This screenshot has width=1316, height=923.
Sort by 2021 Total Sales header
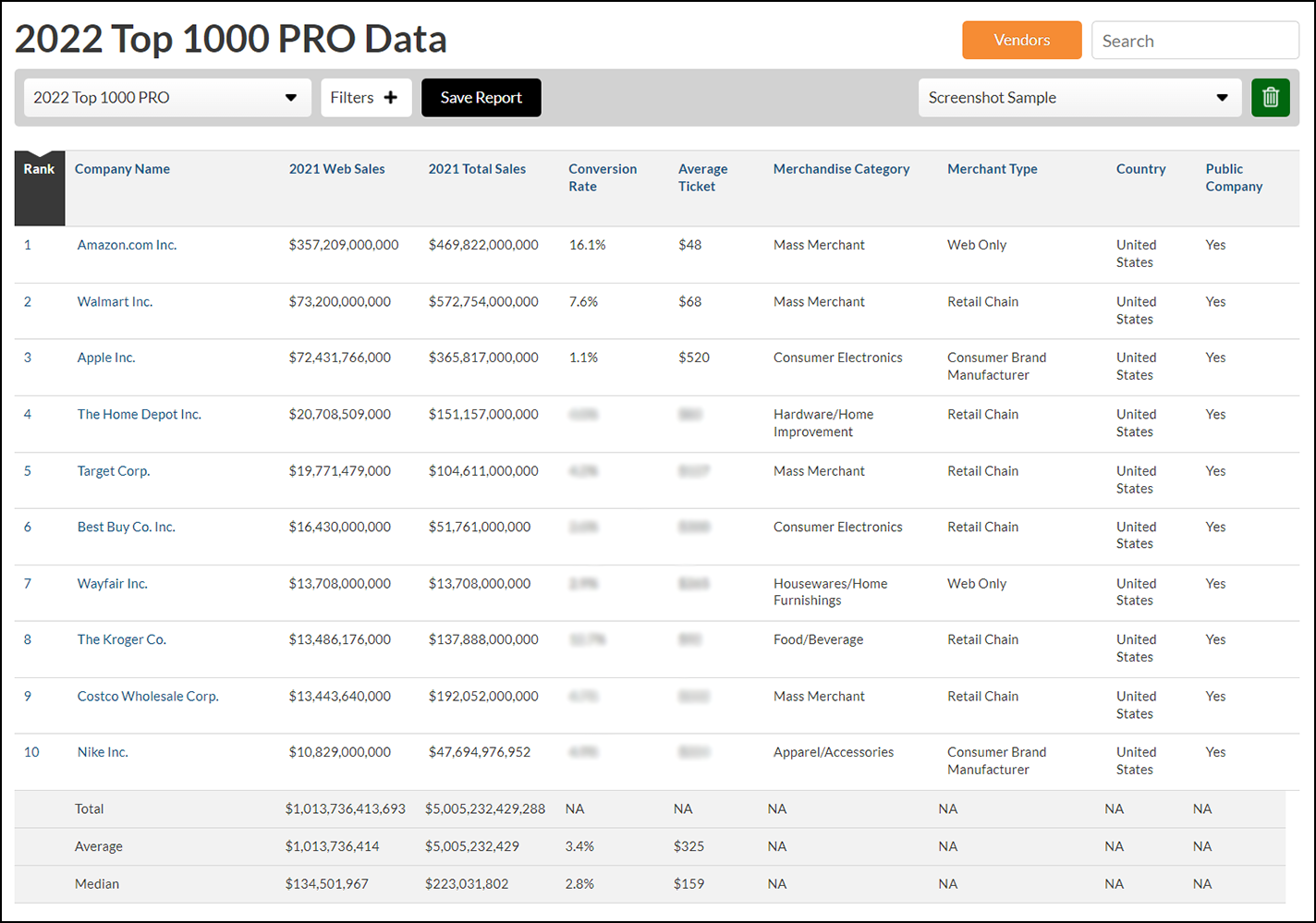tap(477, 169)
